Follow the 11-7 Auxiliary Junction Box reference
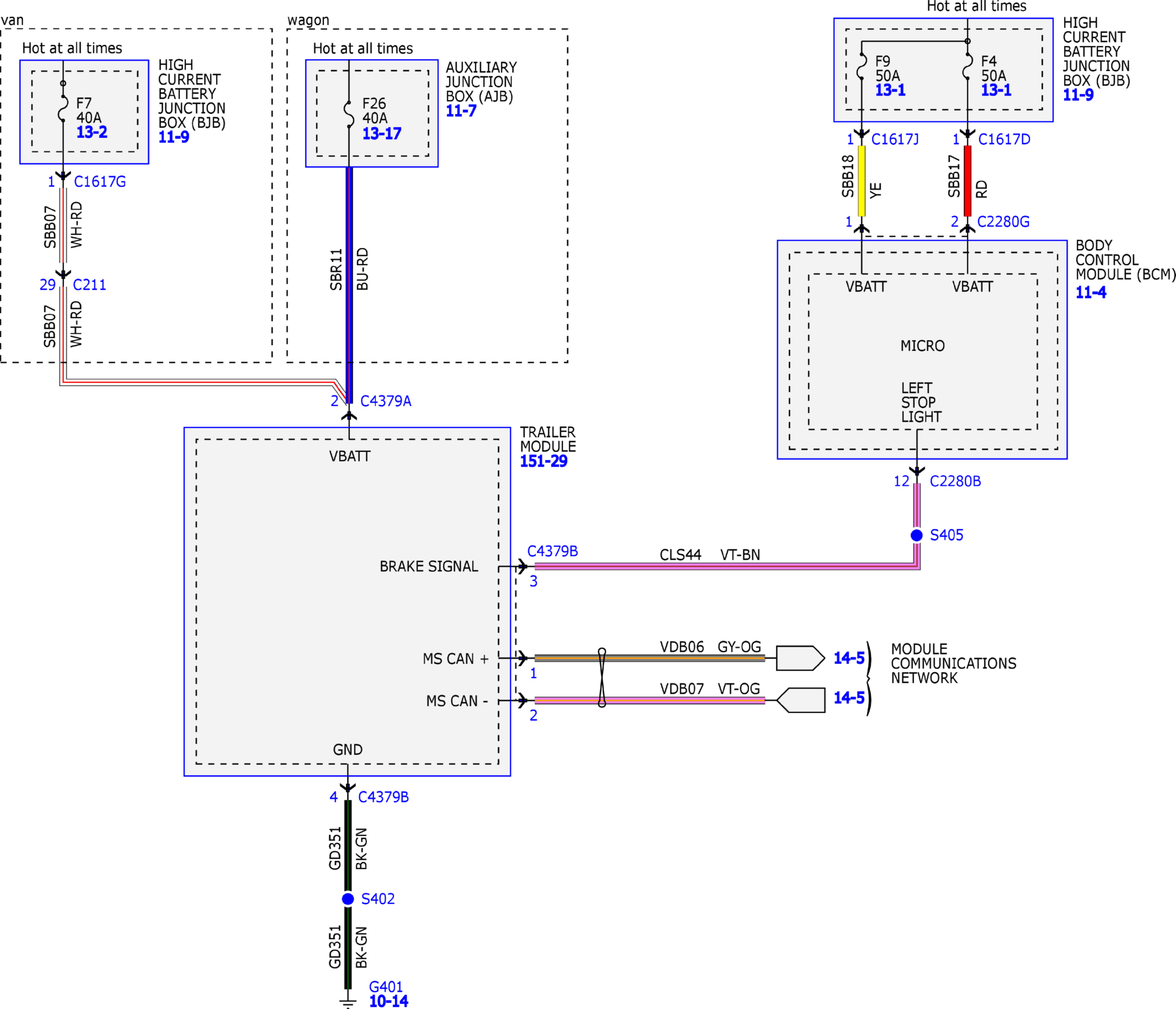The width and height of the screenshot is (1176, 1009). click(x=461, y=110)
